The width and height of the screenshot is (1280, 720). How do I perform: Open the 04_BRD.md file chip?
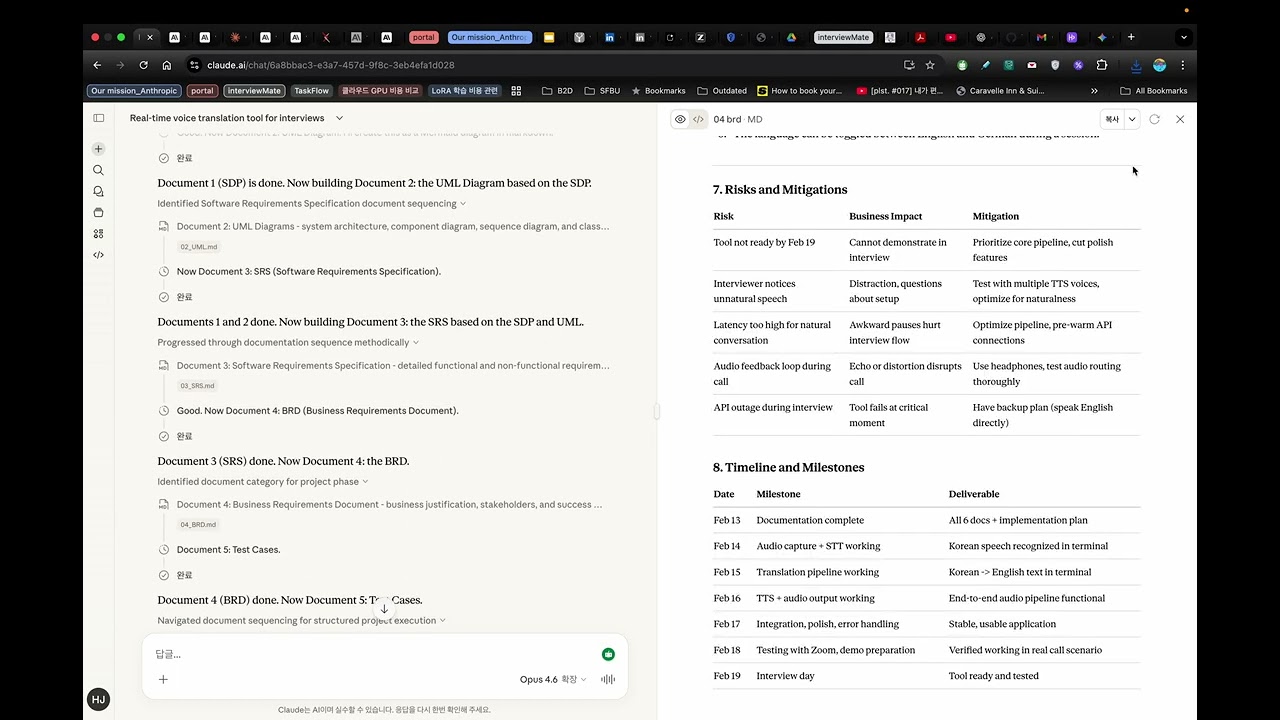[198, 524]
